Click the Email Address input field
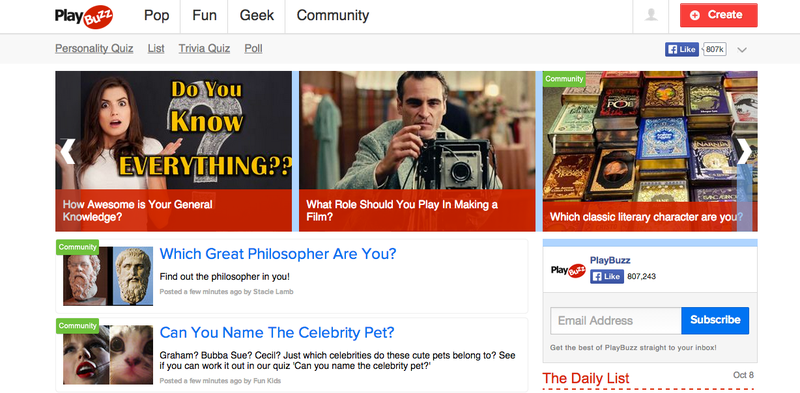Screen dimensions: 800x393 (615, 321)
